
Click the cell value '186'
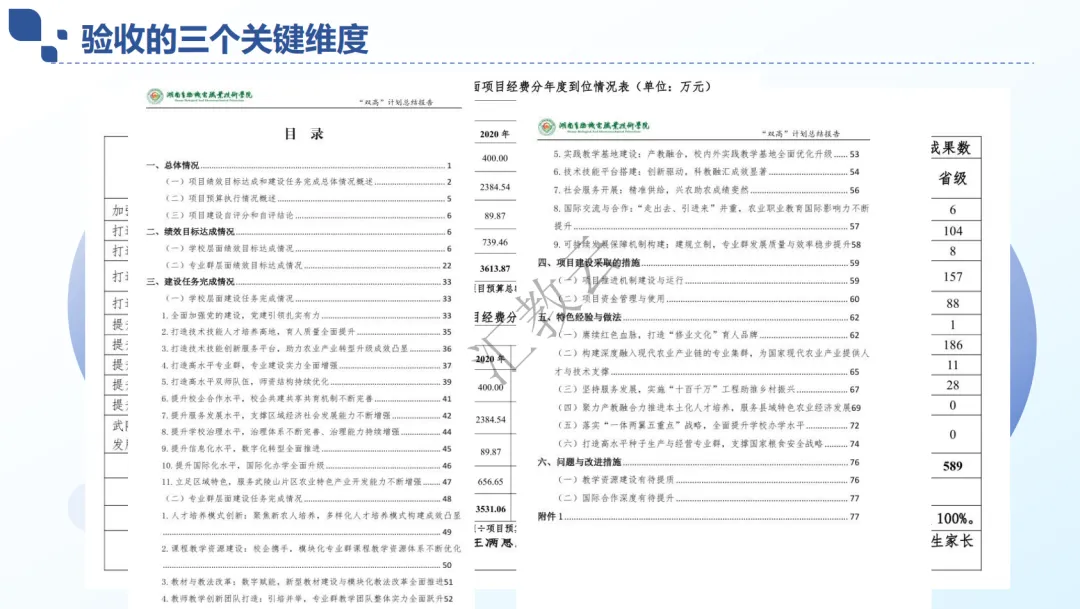(x=953, y=345)
